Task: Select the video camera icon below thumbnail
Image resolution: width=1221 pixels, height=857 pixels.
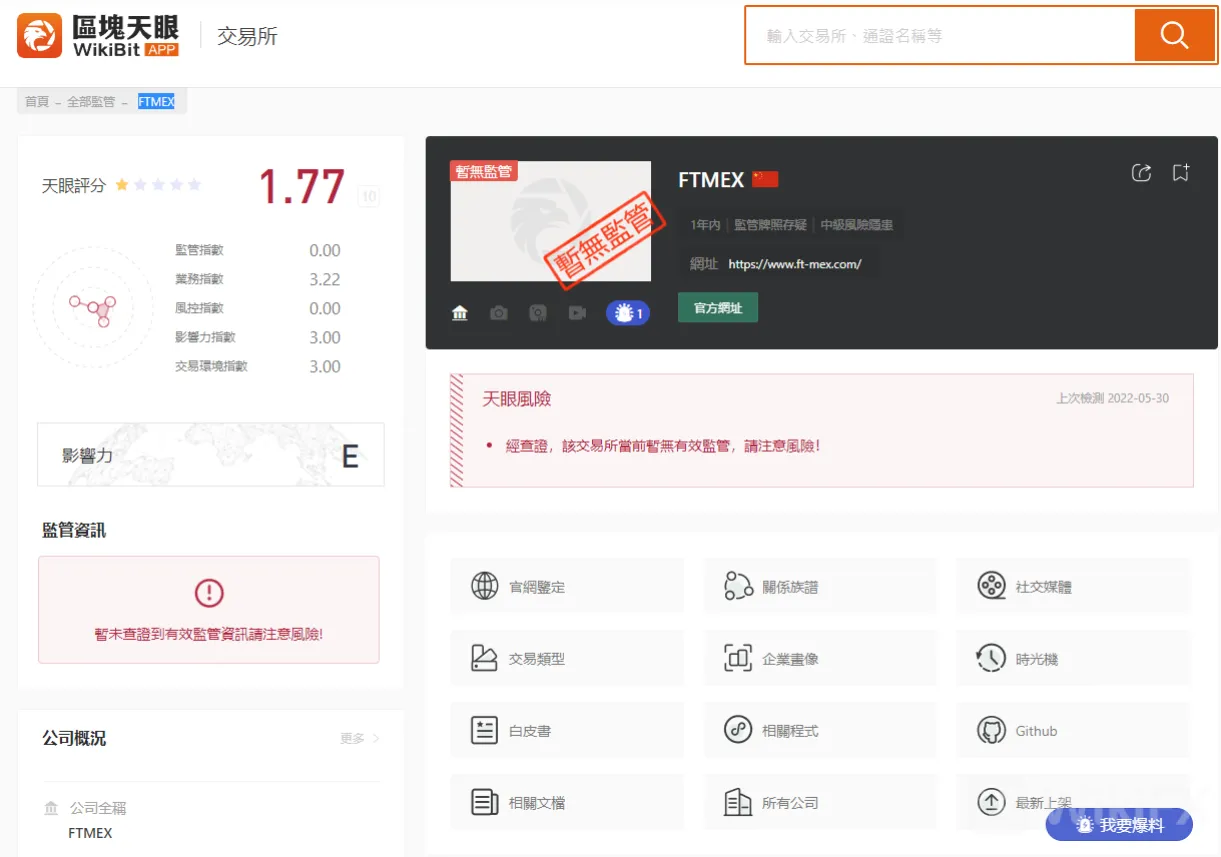Action: coord(577,313)
